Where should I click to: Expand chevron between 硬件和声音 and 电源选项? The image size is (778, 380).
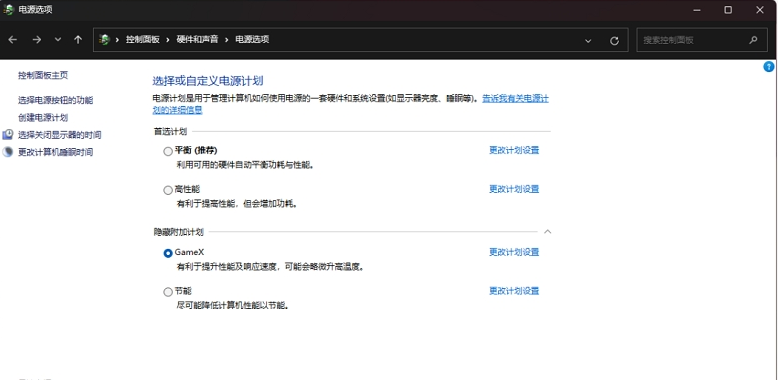click(x=227, y=40)
